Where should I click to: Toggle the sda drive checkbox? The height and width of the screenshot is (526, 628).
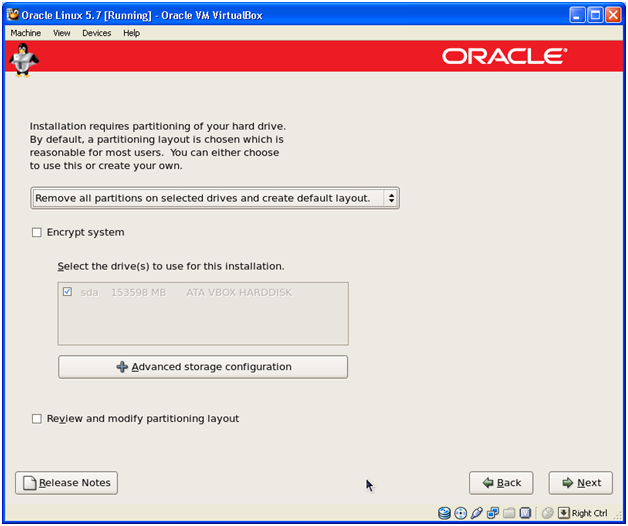point(67,292)
